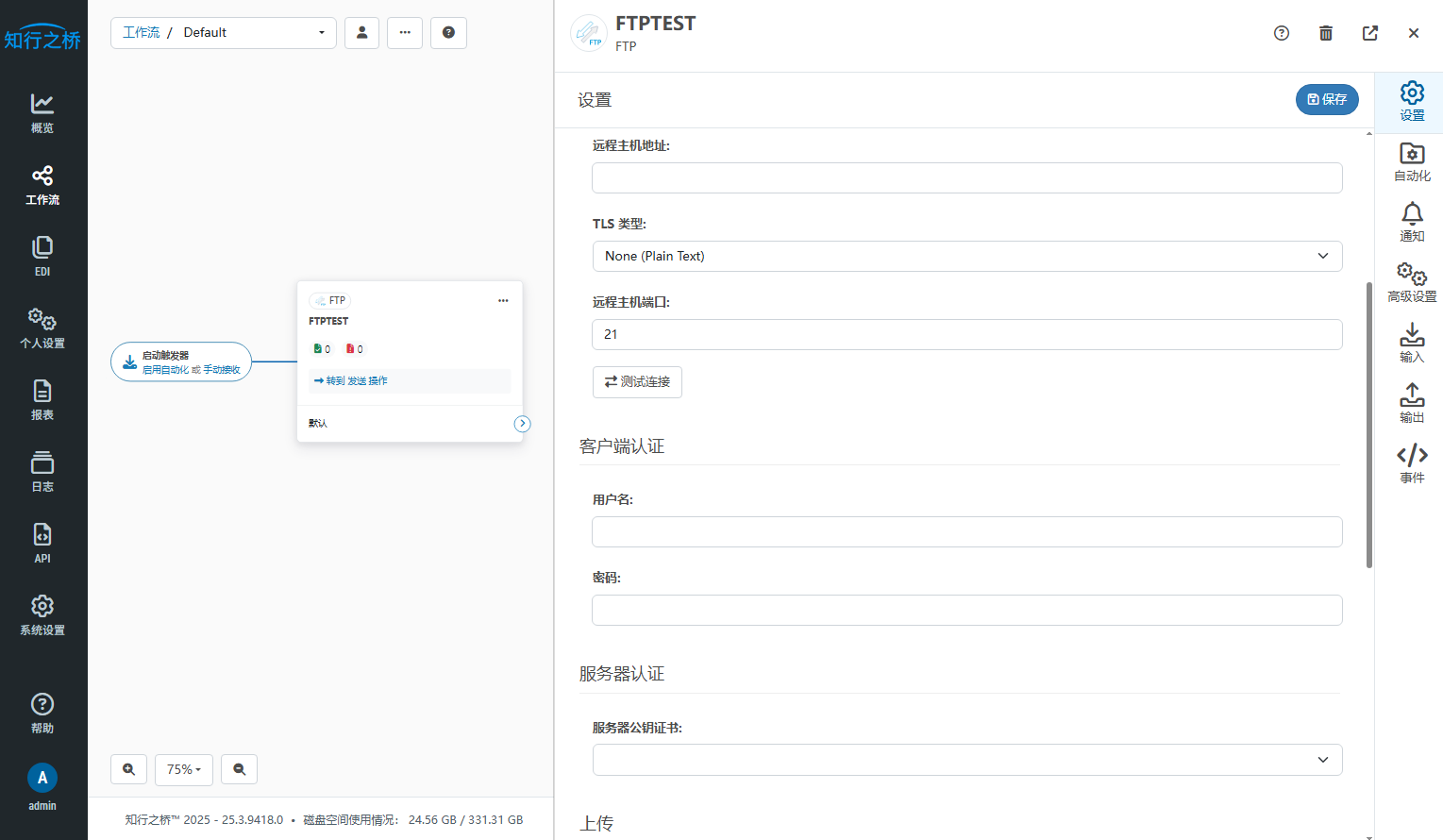Switch to the 自动化 tab
Image resolution: width=1443 pixels, height=840 pixels.
pos(1411,161)
